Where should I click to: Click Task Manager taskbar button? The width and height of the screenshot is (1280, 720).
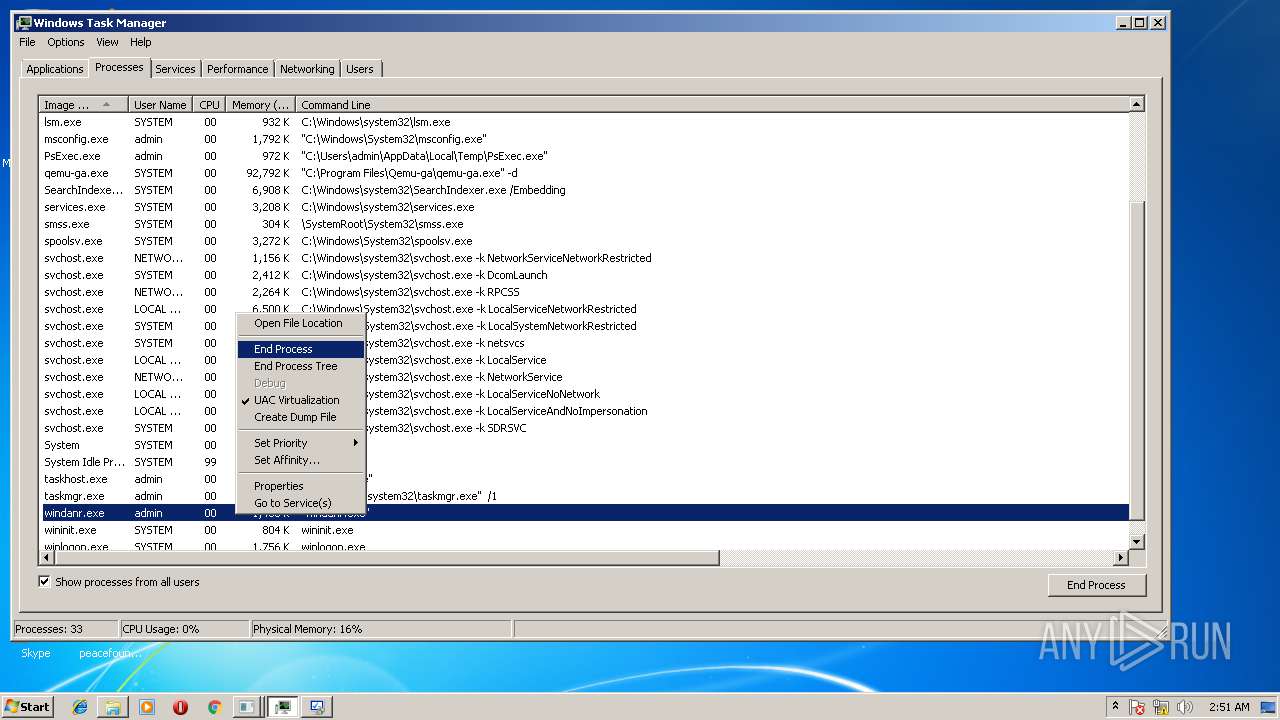[x=283, y=707]
